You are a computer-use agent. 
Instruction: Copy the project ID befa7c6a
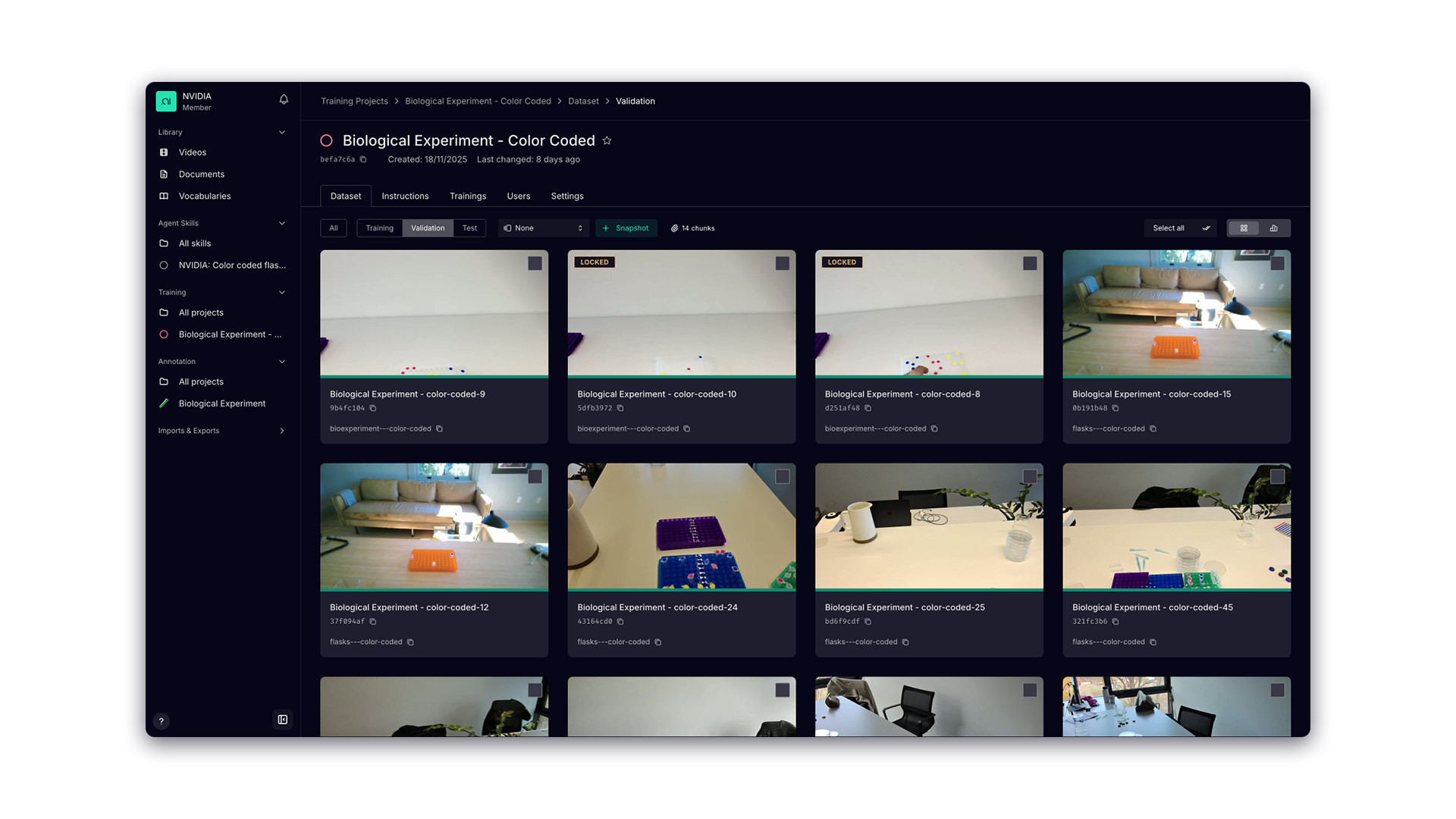pos(363,159)
